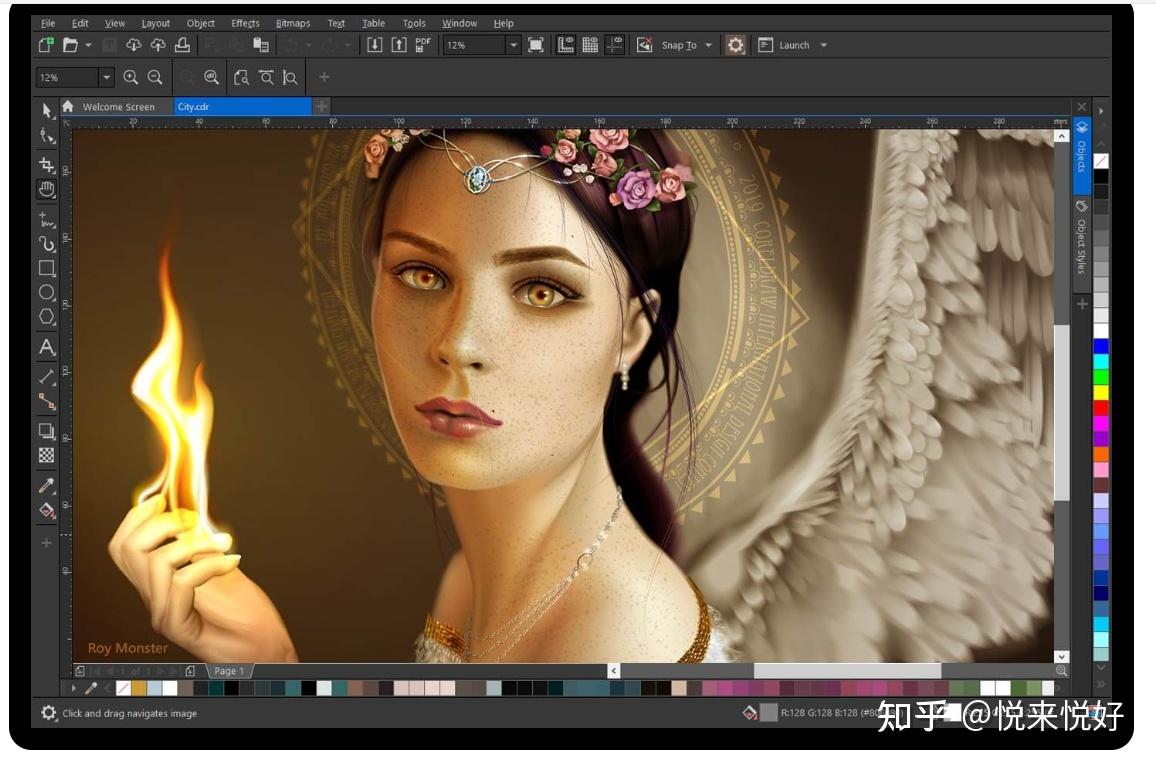Viewport: 1156px width, 765px height.
Task: Click the Page 1 tab
Action: point(228,670)
